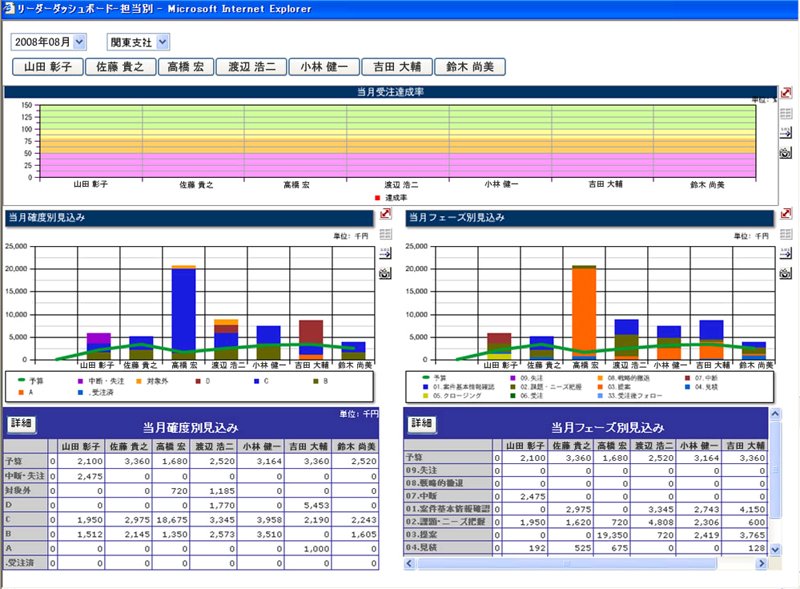Show data table icon for 当月受注達成率 chart
Viewport: 800px width, 589px height.
(x=786, y=113)
